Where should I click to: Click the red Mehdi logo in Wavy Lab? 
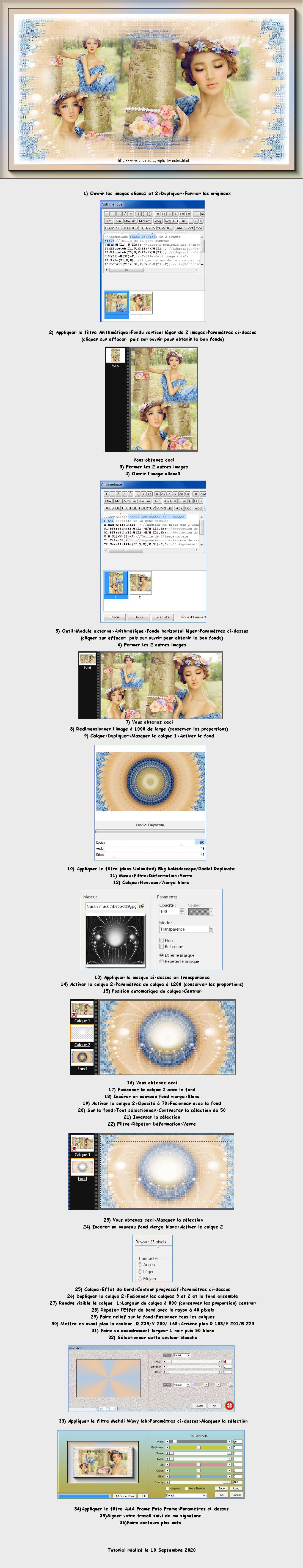229,1405
